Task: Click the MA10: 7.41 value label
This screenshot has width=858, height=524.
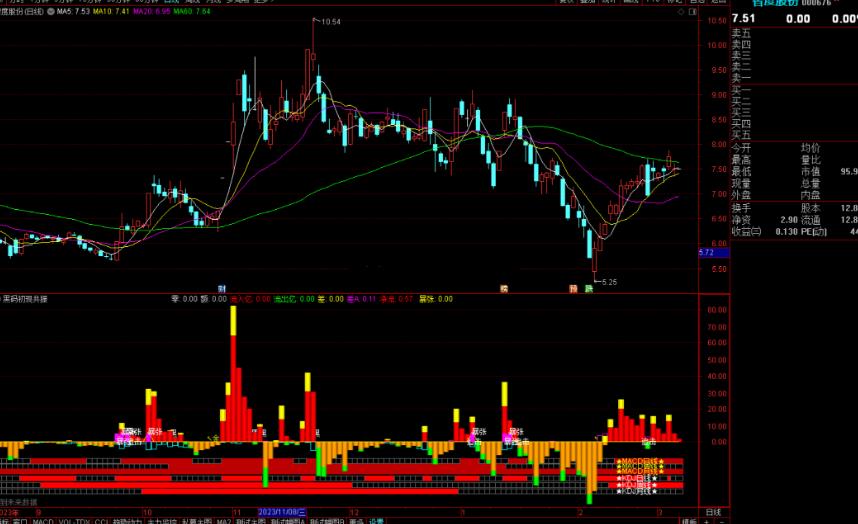Action: coord(111,11)
